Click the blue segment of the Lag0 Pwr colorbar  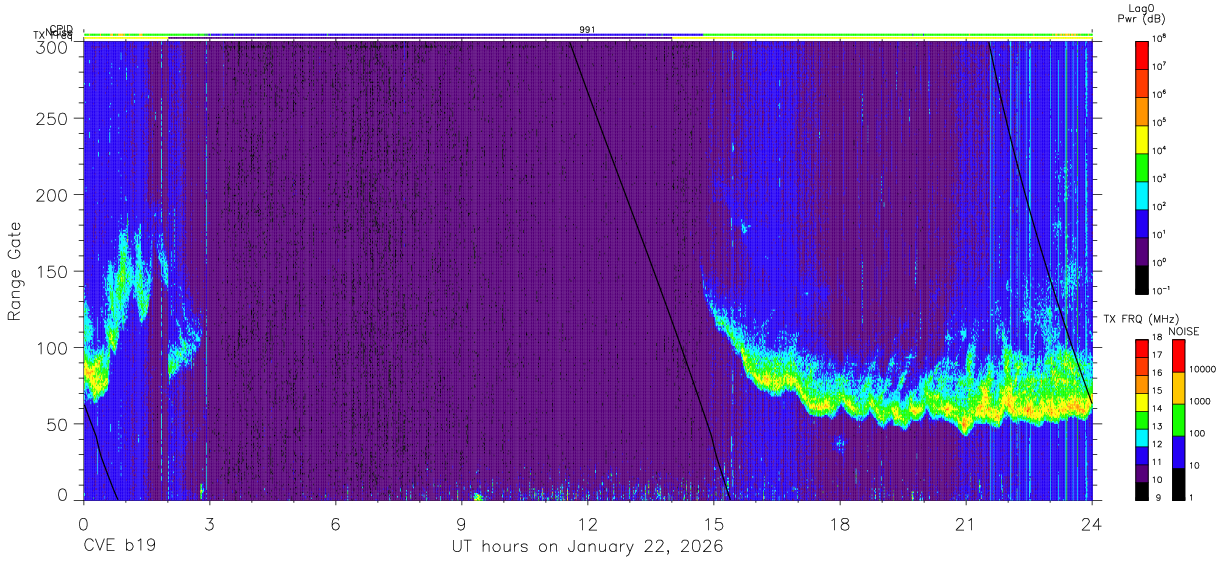(x=1143, y=222)
